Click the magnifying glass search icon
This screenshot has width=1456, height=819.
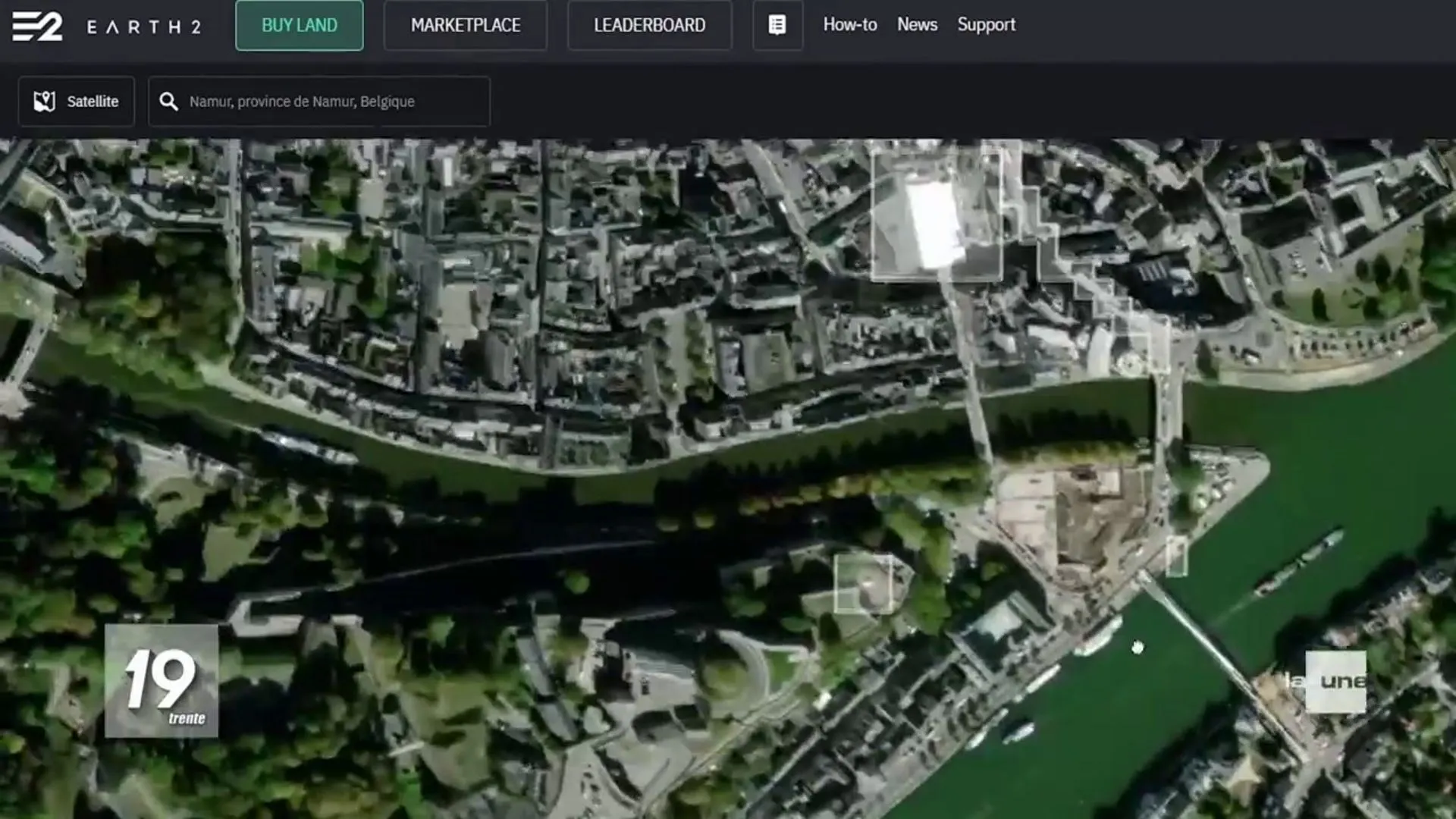pyautogui.click(x=168, y=102)
